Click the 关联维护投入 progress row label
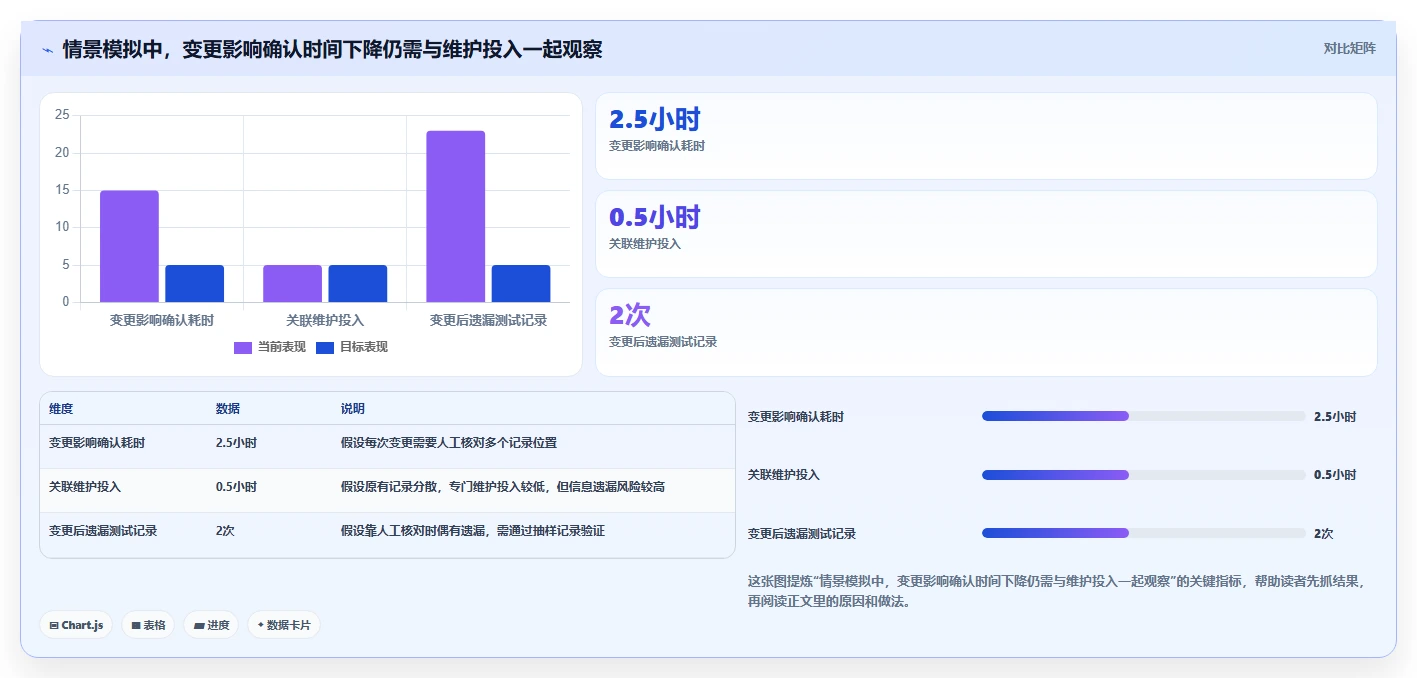The image size is (1417, 678). click(784, 475)
